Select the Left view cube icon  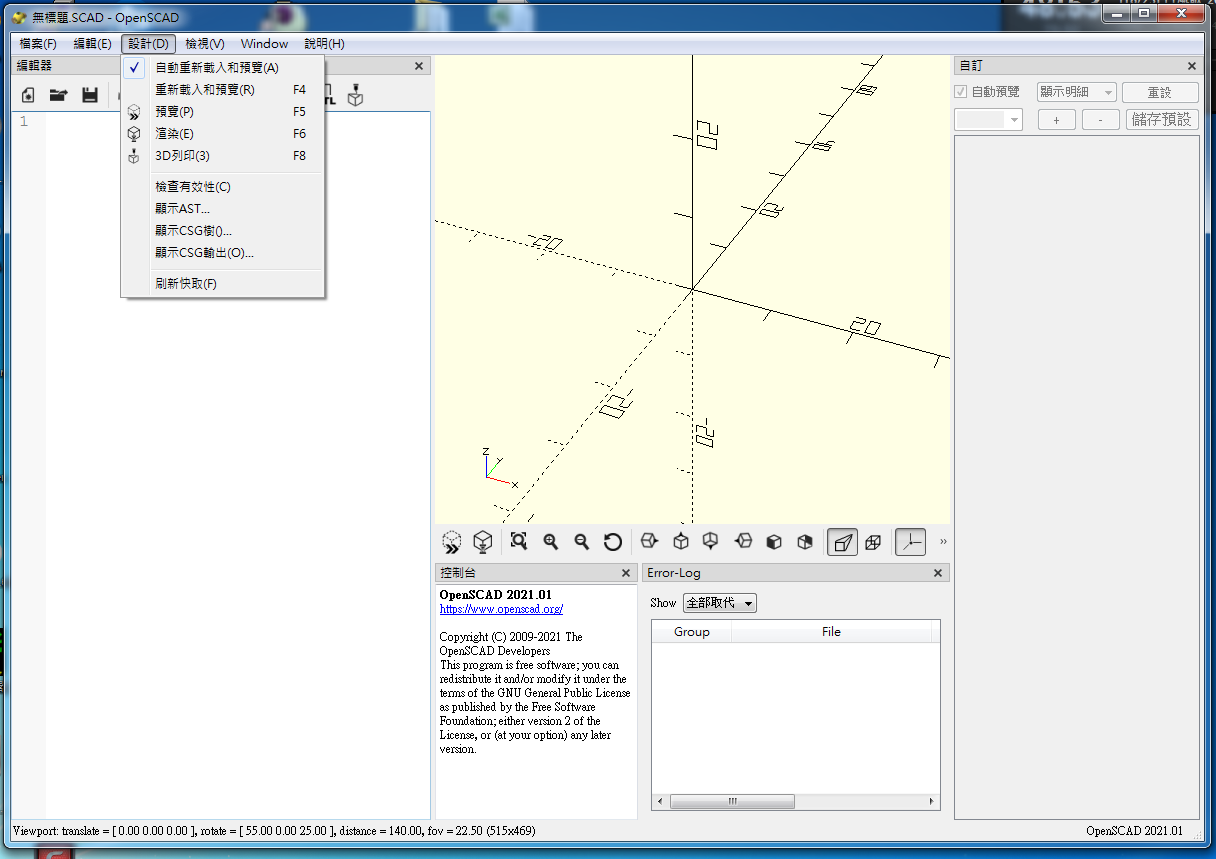[x=743, y=541]
